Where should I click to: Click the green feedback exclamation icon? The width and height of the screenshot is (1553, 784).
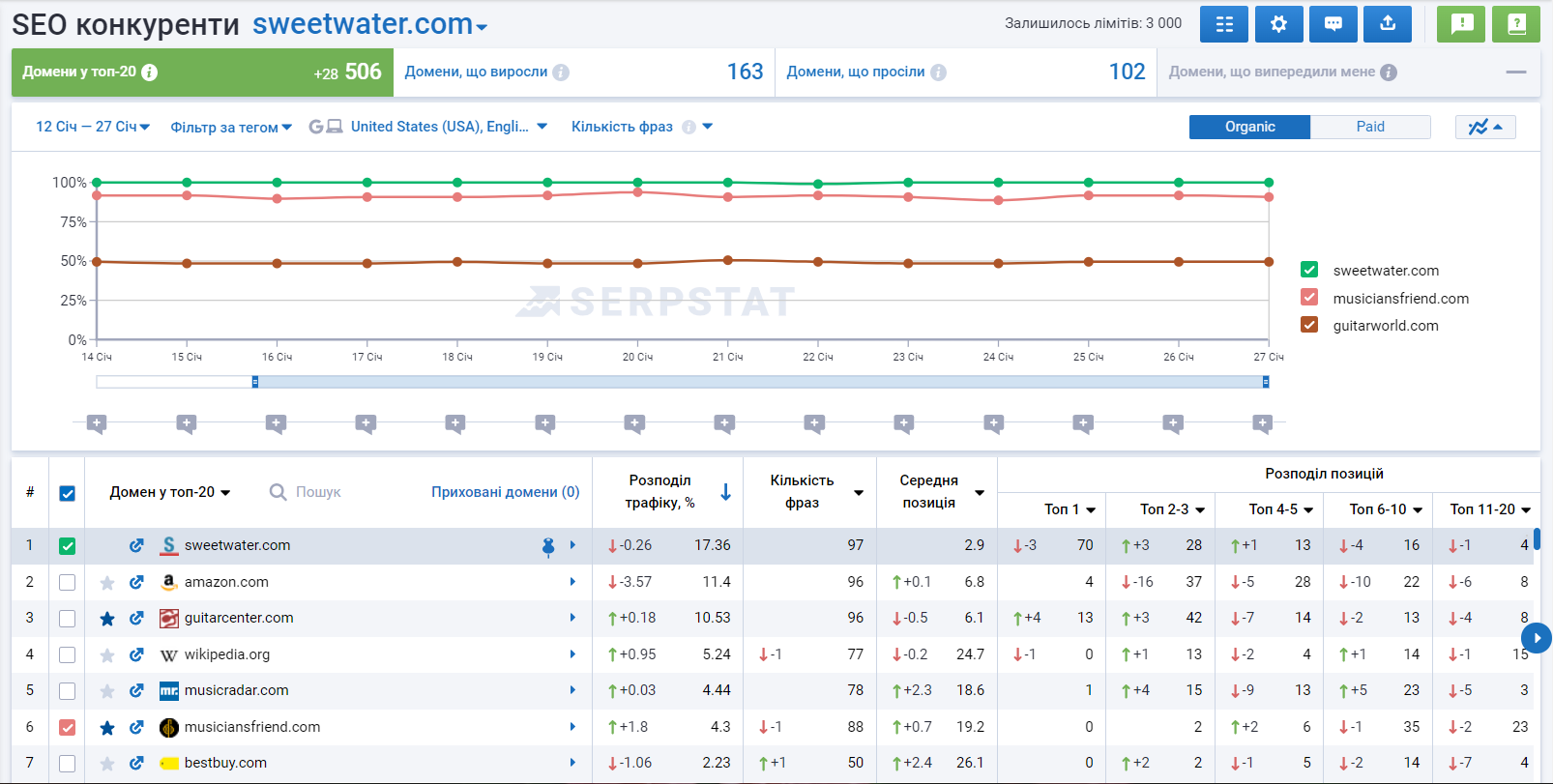click(x=1460, y=24)
